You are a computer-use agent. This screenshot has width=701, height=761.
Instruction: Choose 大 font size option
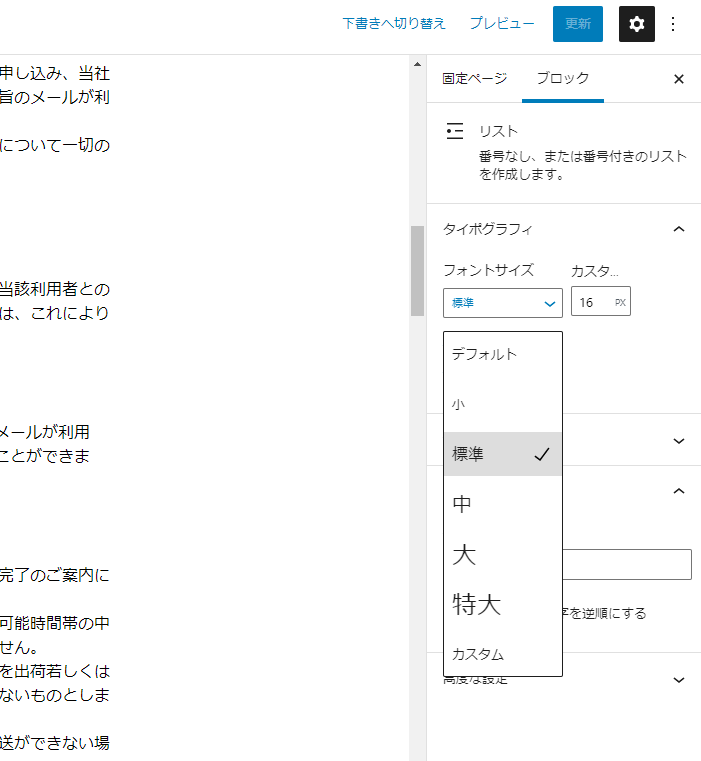coord(502,554)
